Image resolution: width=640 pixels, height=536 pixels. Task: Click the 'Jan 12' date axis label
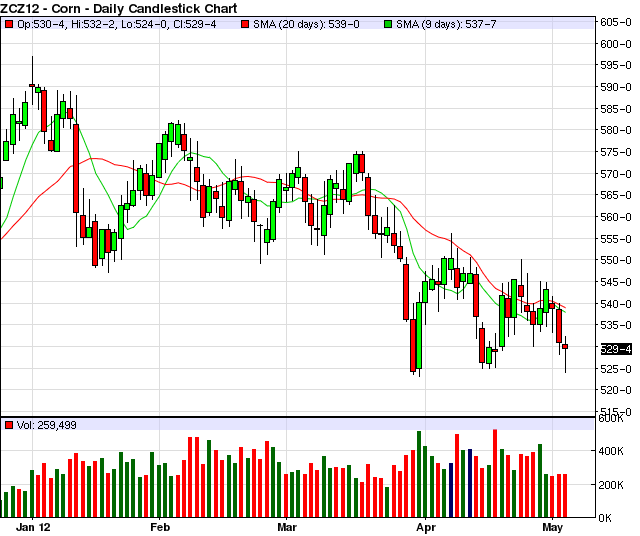[33, 527]
